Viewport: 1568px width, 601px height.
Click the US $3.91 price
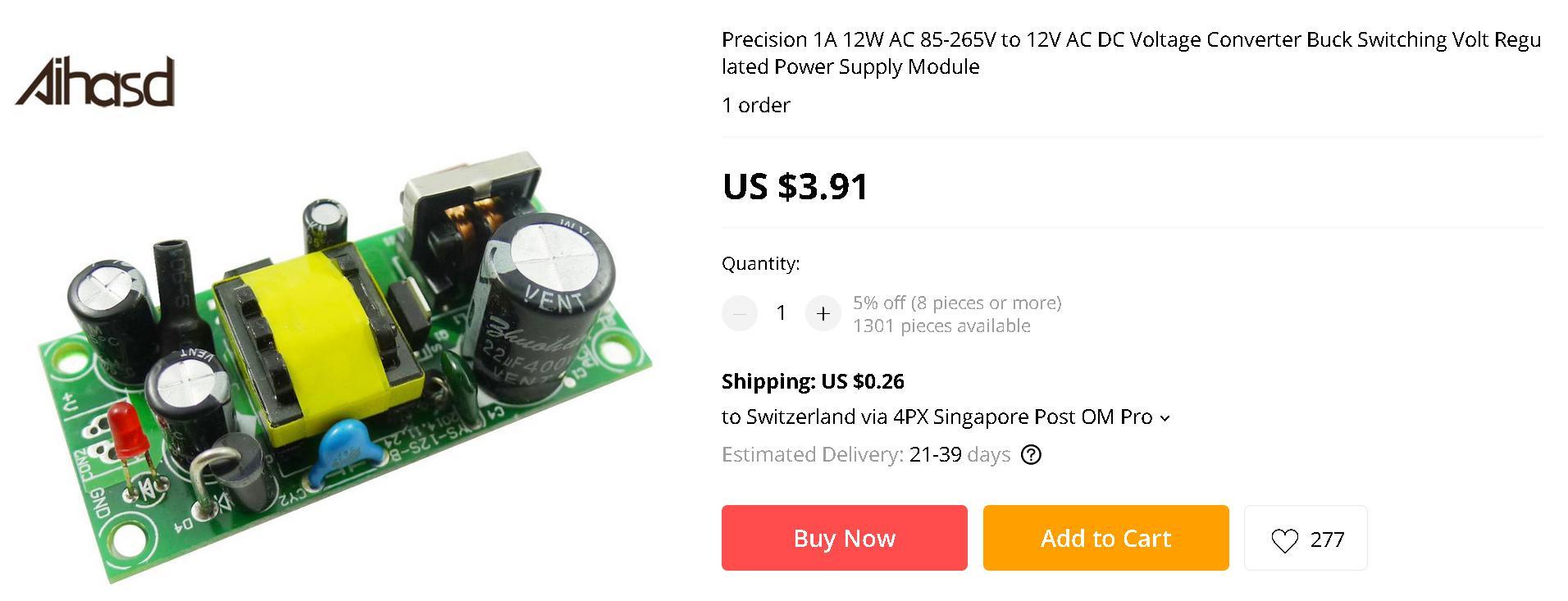[x=795, y=186]
